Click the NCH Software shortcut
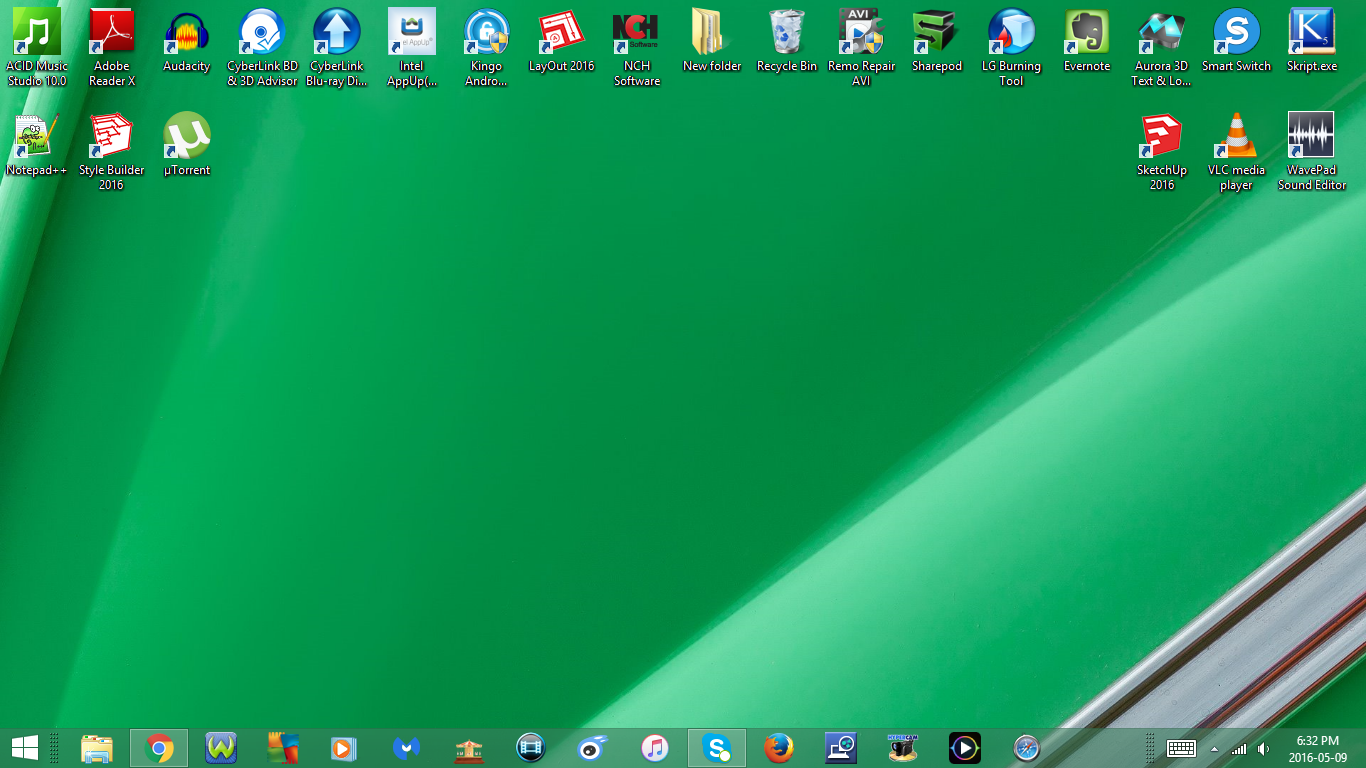This screenshot has height=768, width=1366. click(x=637, y=32)
